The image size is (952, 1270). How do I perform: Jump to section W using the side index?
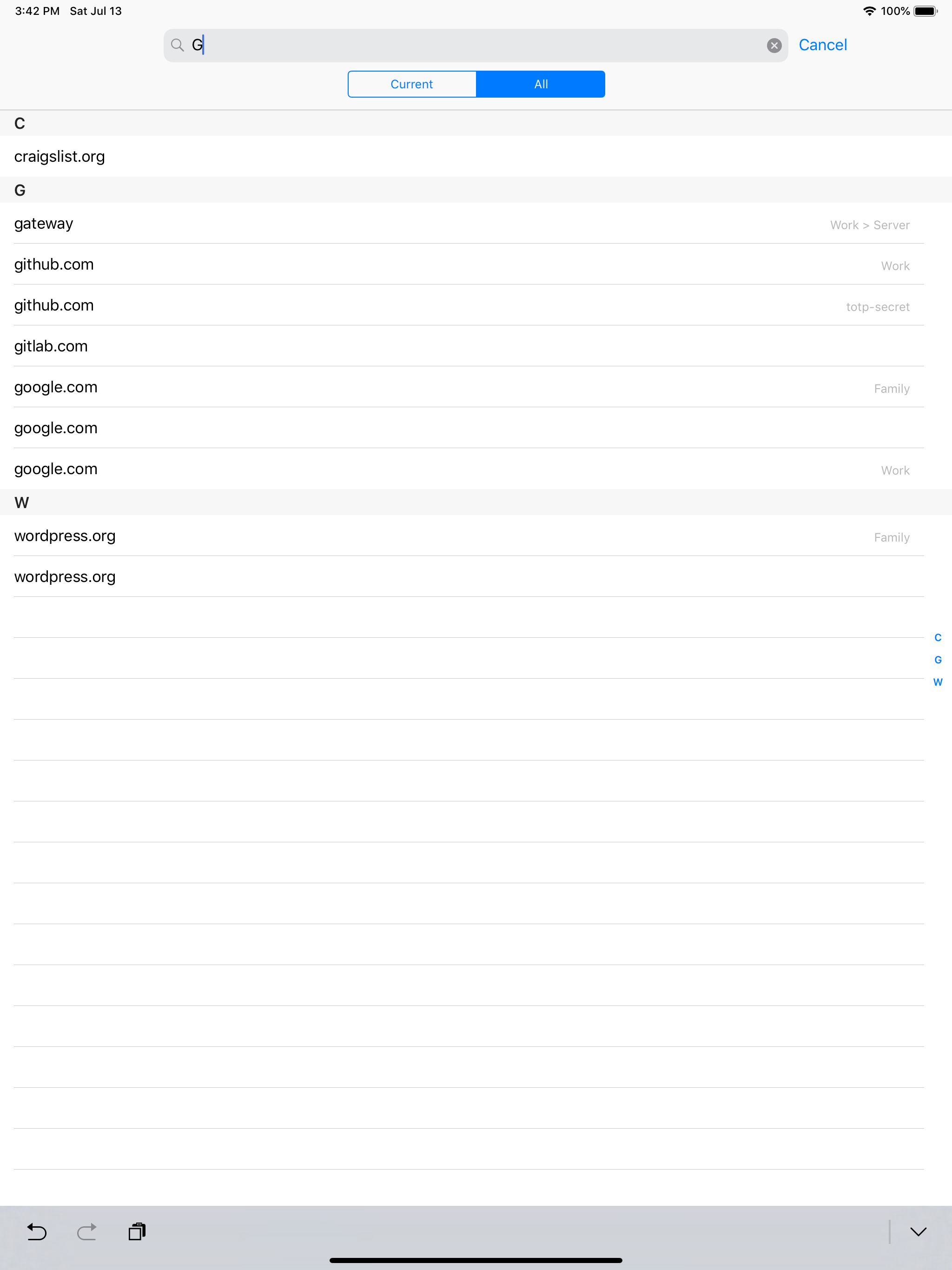(938, 682)
